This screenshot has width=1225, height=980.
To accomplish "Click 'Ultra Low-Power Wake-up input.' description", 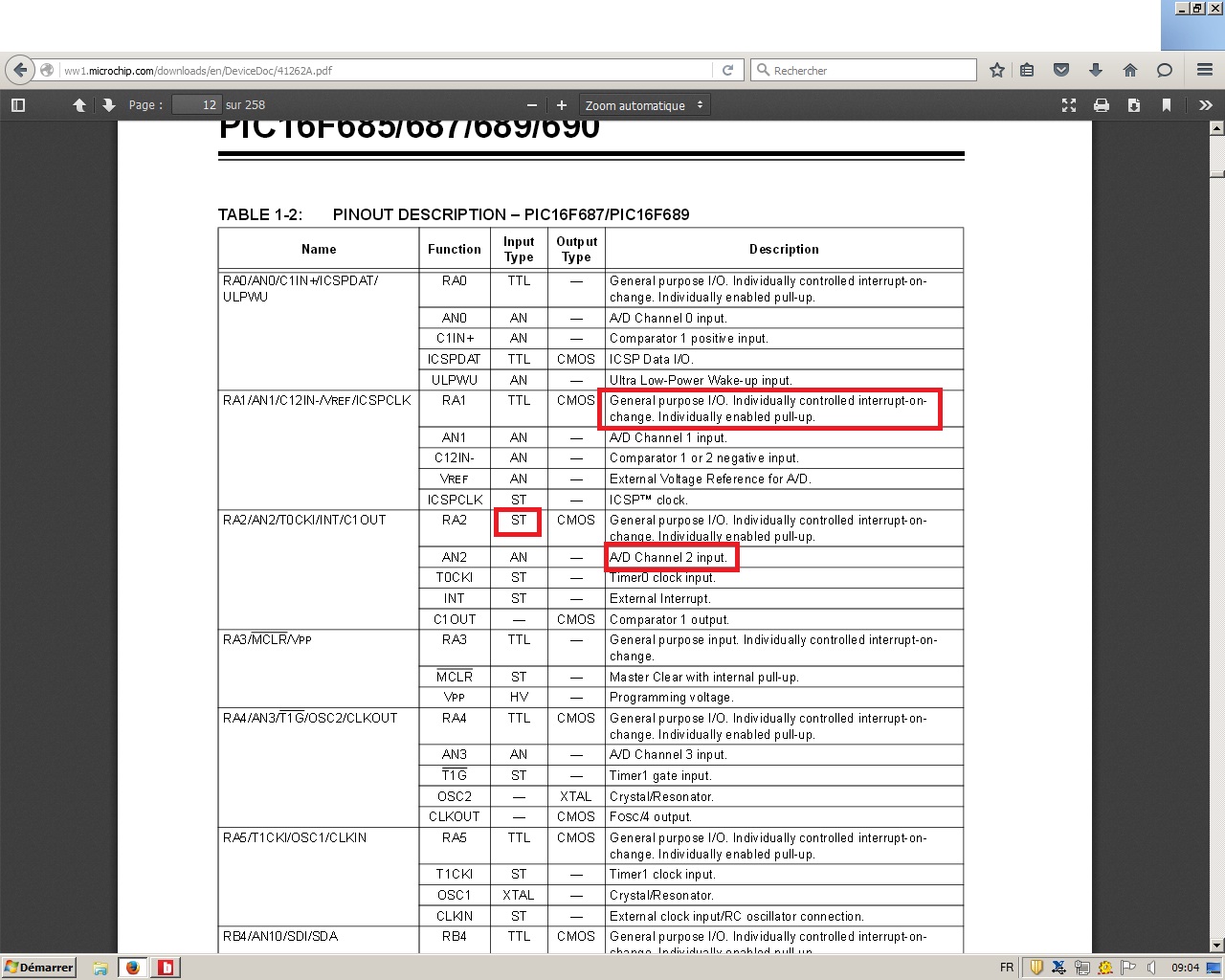I will 702,380.
